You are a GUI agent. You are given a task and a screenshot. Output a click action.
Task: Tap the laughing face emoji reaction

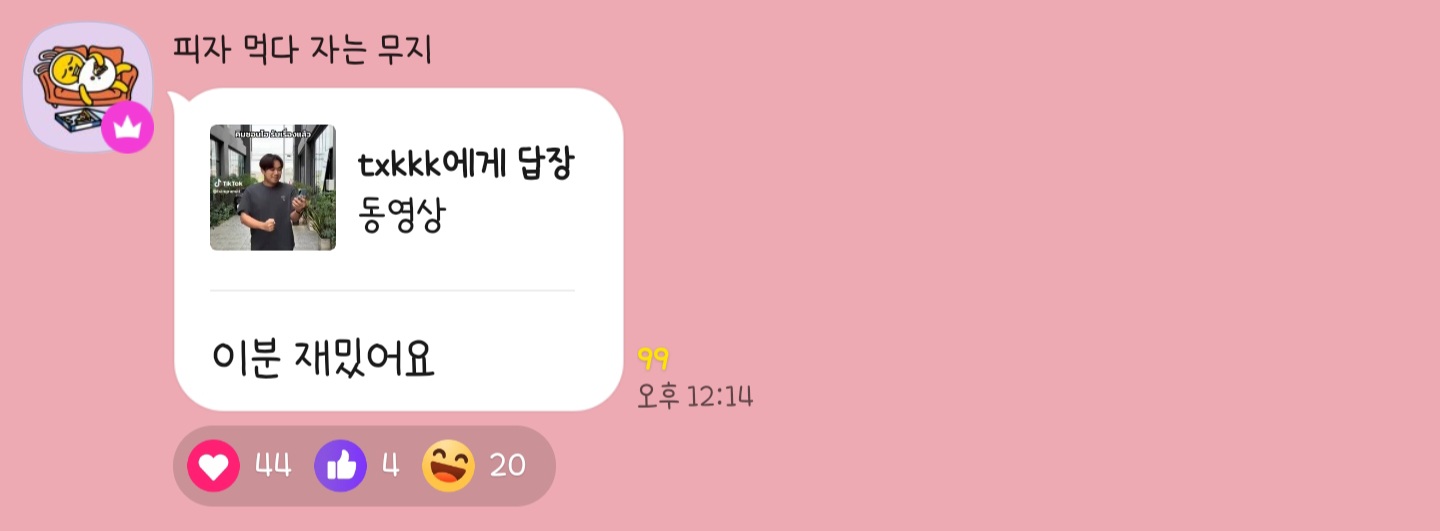[448, 466]
